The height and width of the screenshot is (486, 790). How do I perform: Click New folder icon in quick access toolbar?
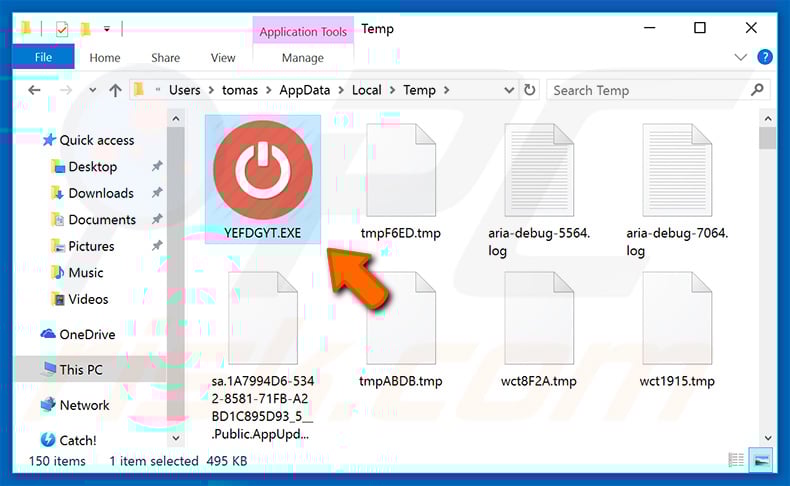[x=86, y=29]
